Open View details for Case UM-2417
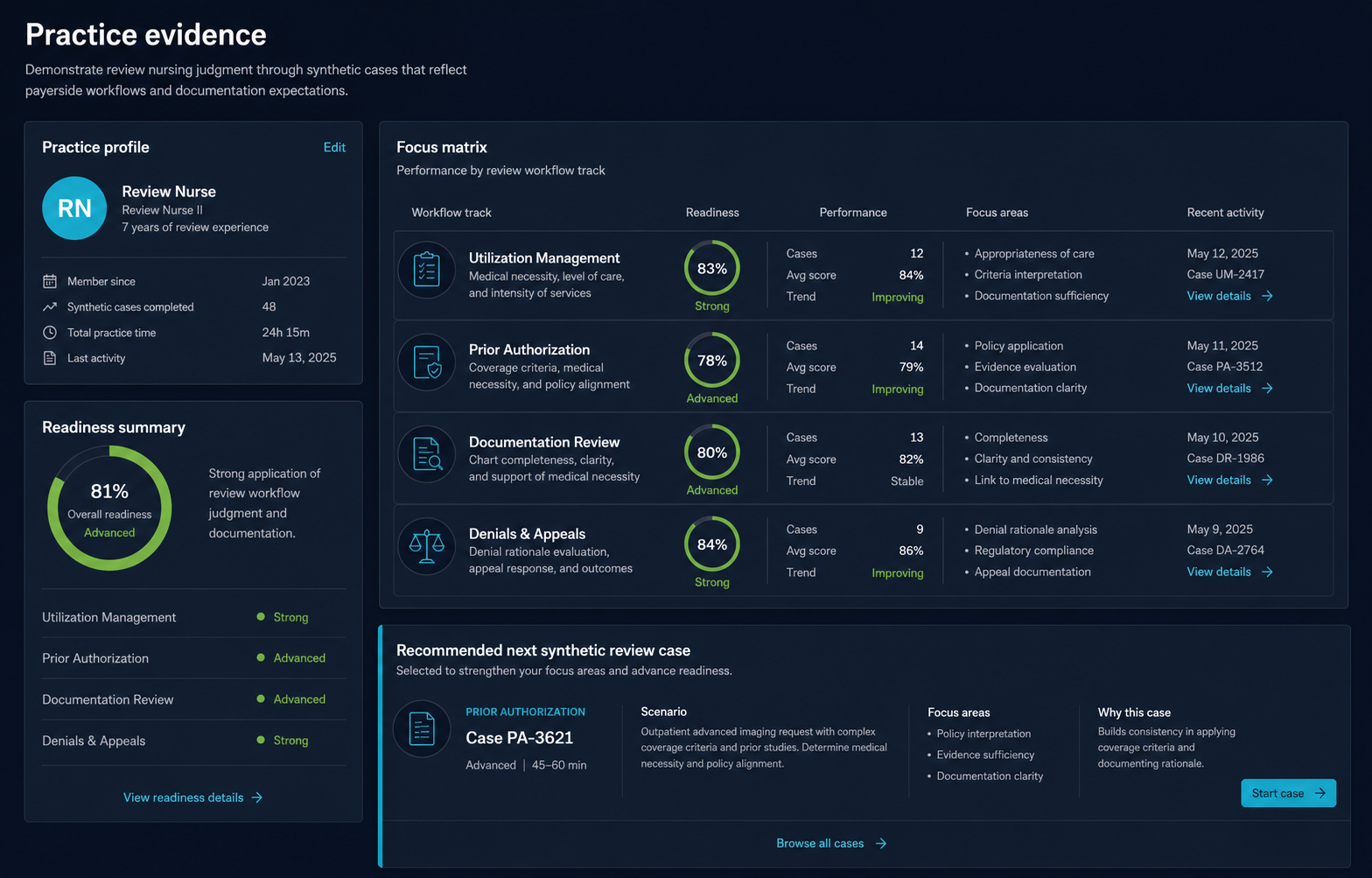Viewport: 1372px width, 878px height. [x=1229, y=296]
